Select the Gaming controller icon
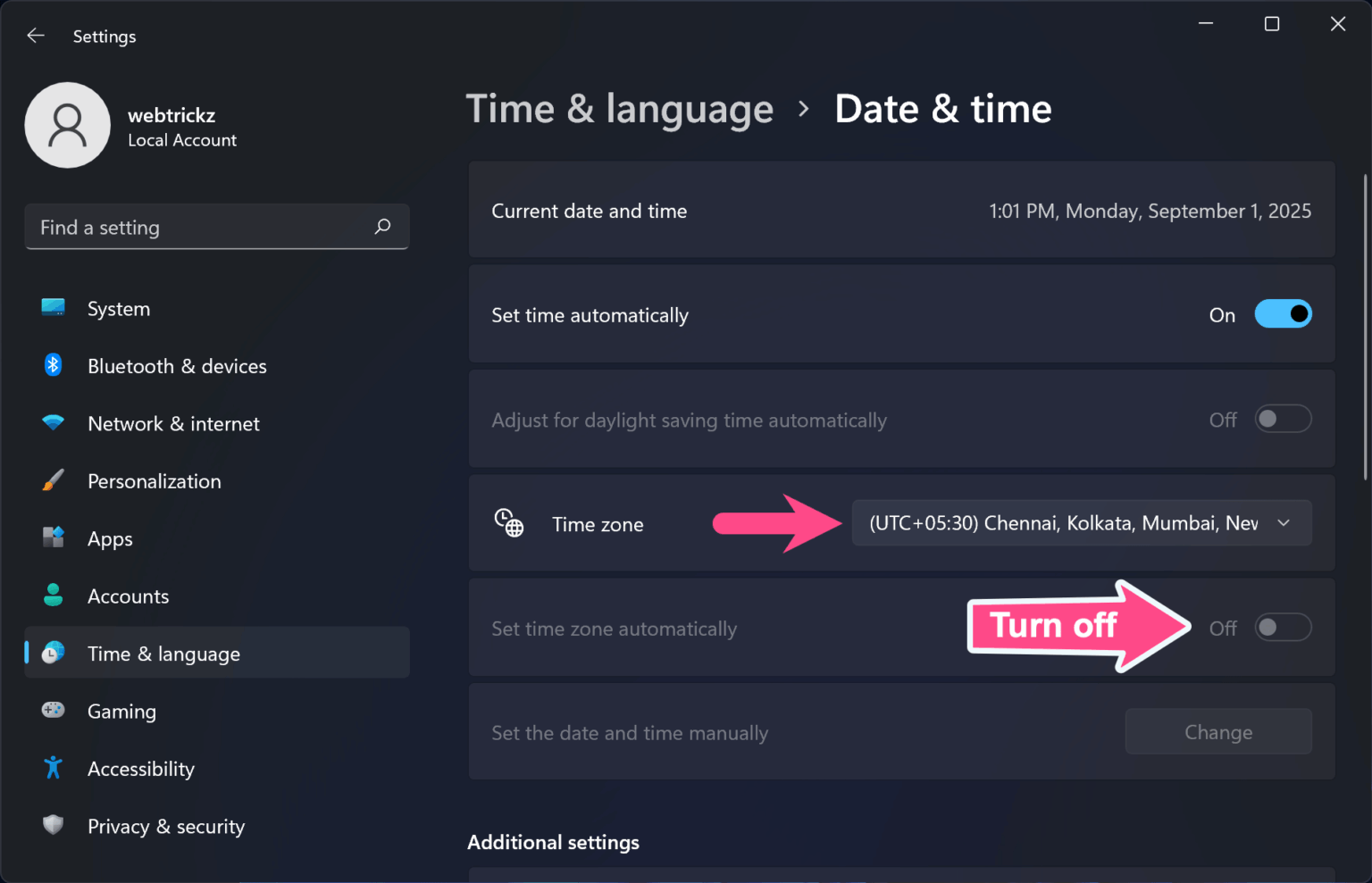Viewport: 1372px width, 883px height. pos(53,710)
